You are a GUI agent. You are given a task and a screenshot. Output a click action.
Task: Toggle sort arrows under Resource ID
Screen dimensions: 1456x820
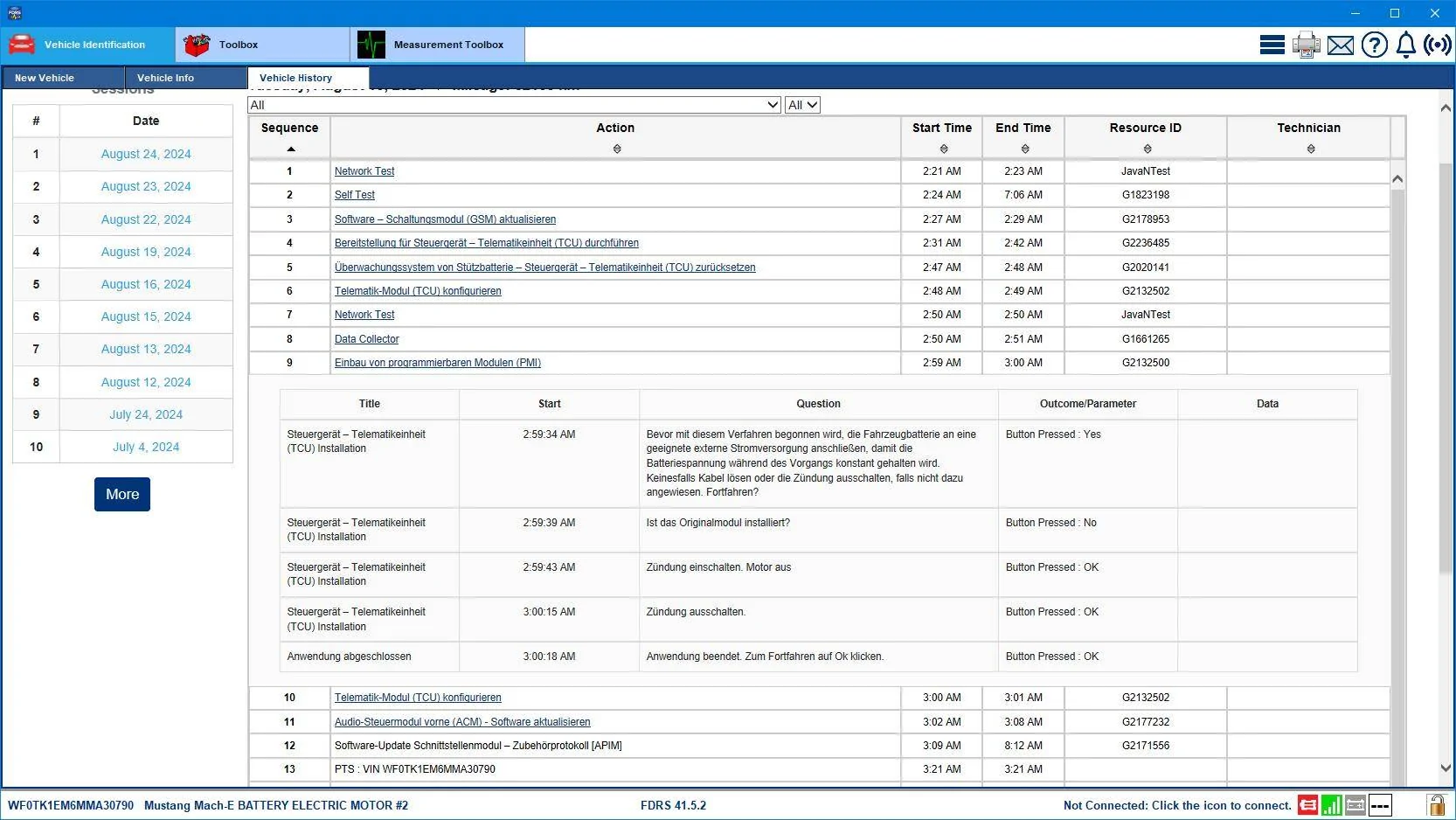click(x=1147, y=149)
